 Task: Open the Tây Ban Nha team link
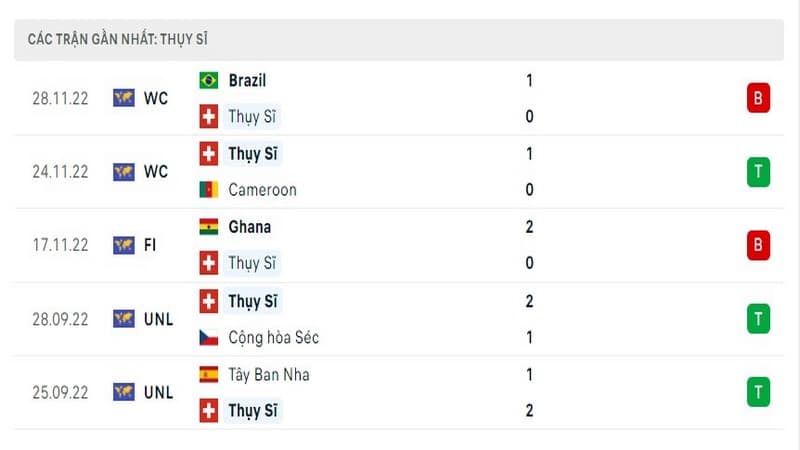(269, 375)
